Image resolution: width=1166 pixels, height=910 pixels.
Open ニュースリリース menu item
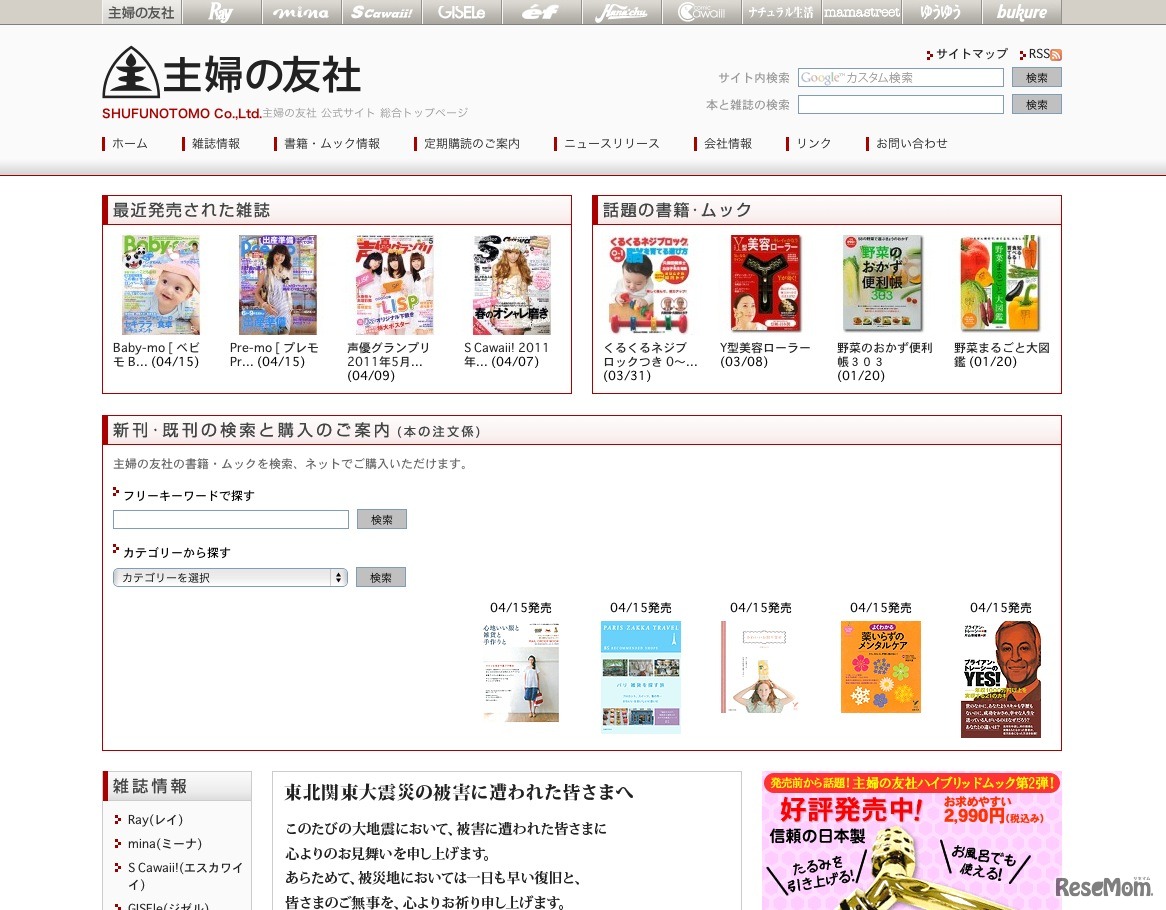click(x=611, y=143)
